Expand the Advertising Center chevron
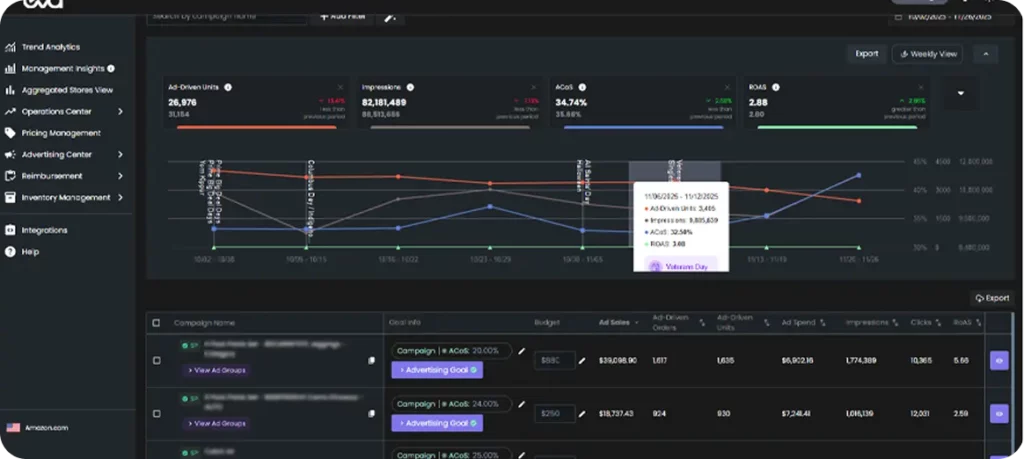This screenshot has height=459, width=1024. (x=120, y=155)
